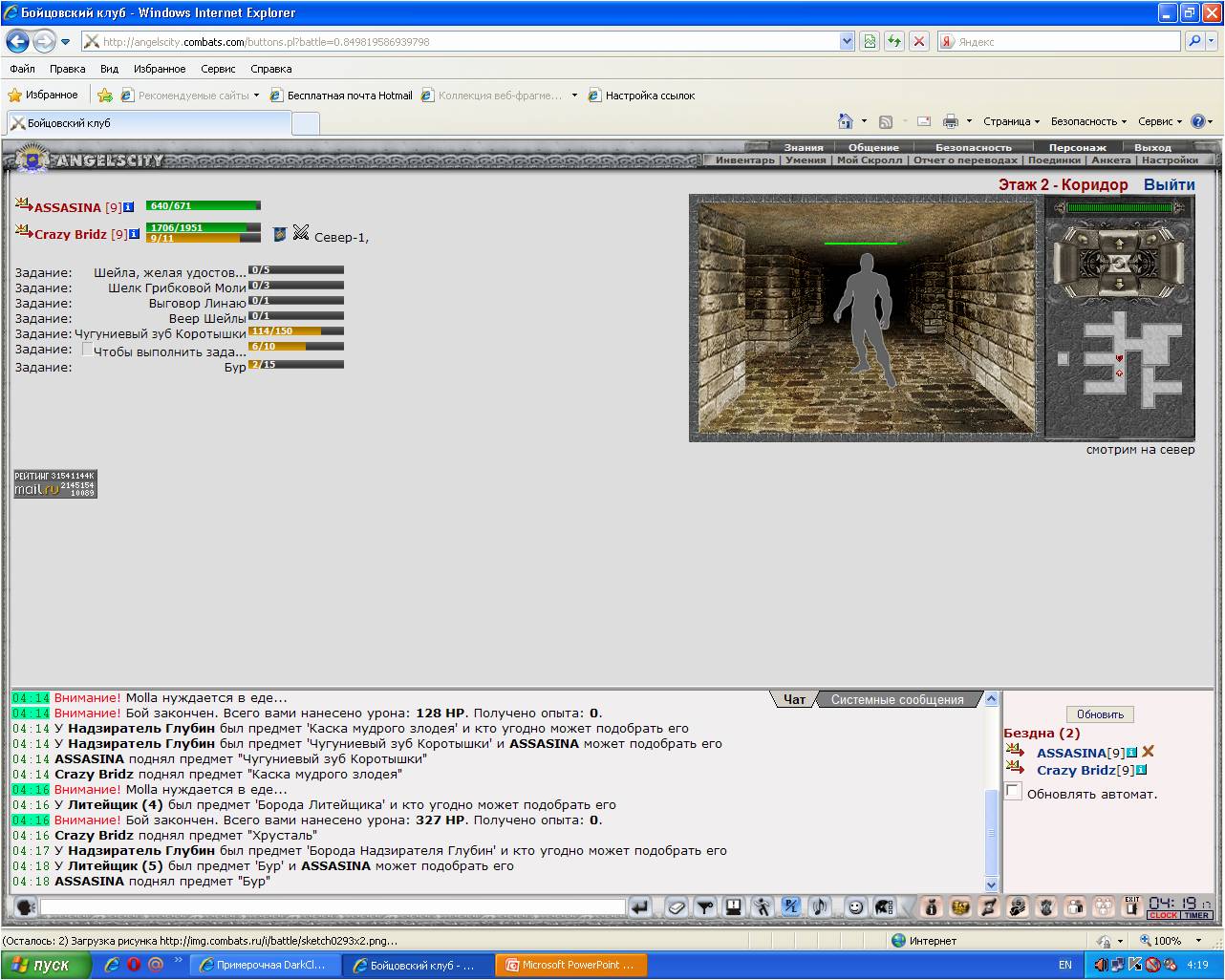Open the Поединки link in game menu
The image size is (1225, 980).
point(1054,160)
